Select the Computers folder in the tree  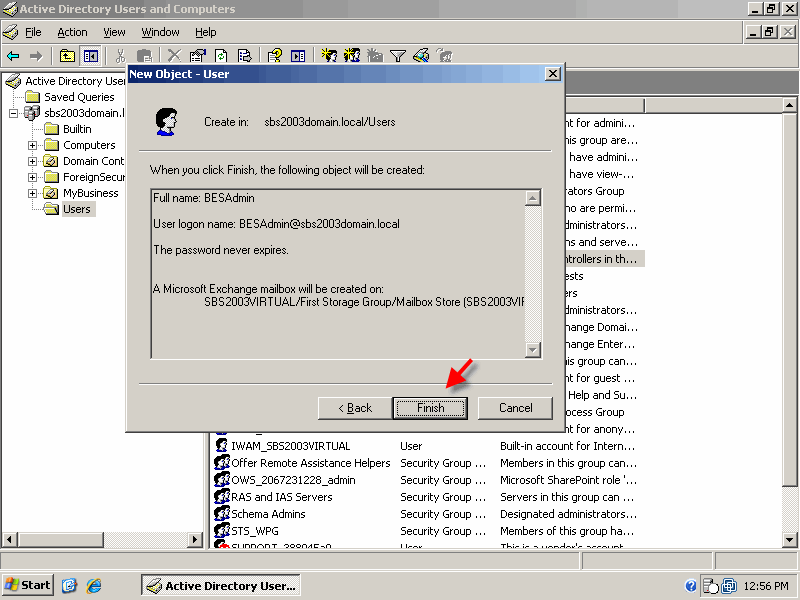(x=89, y=145)
